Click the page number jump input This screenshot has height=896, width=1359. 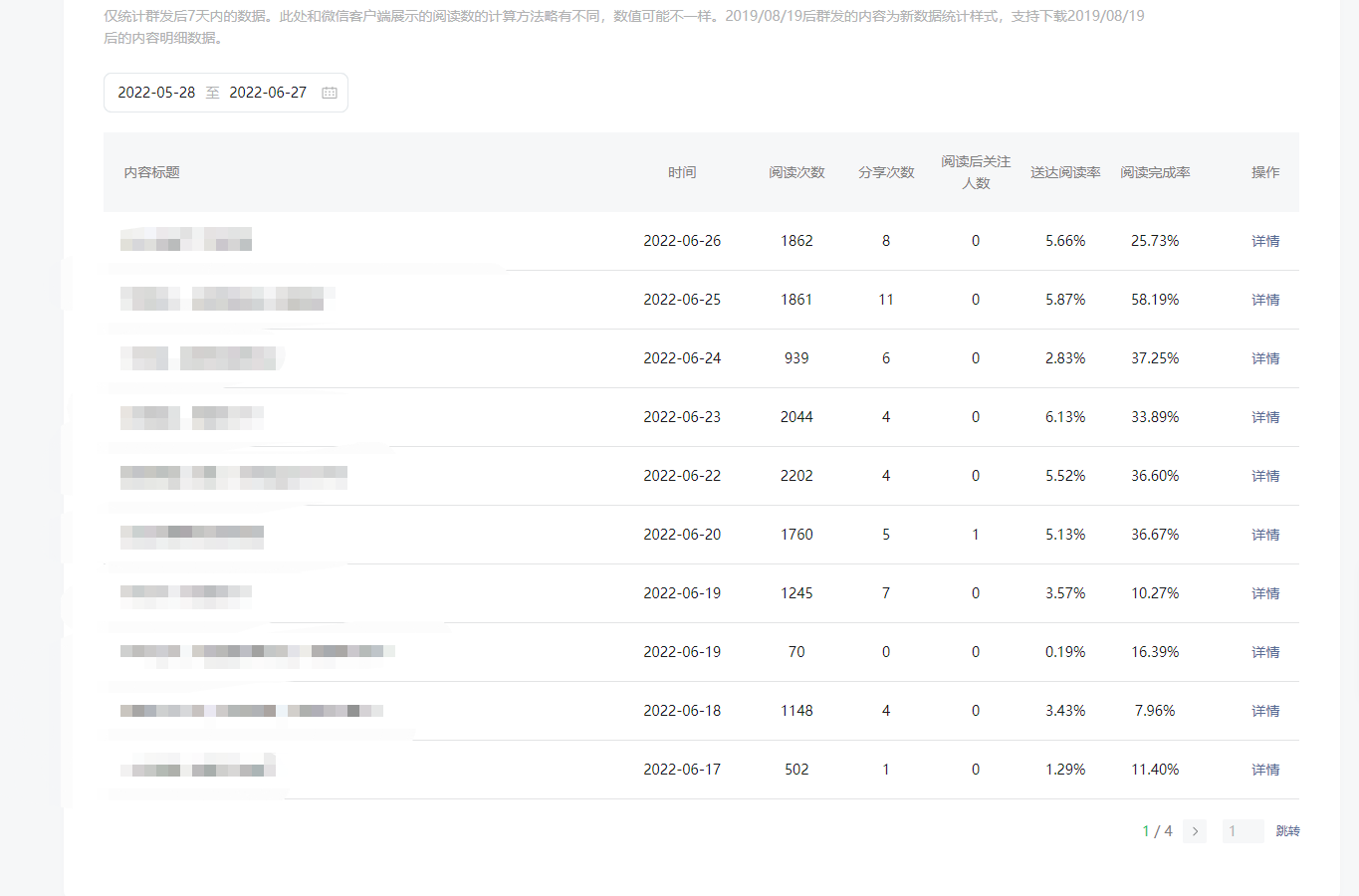coord(1243,831)
